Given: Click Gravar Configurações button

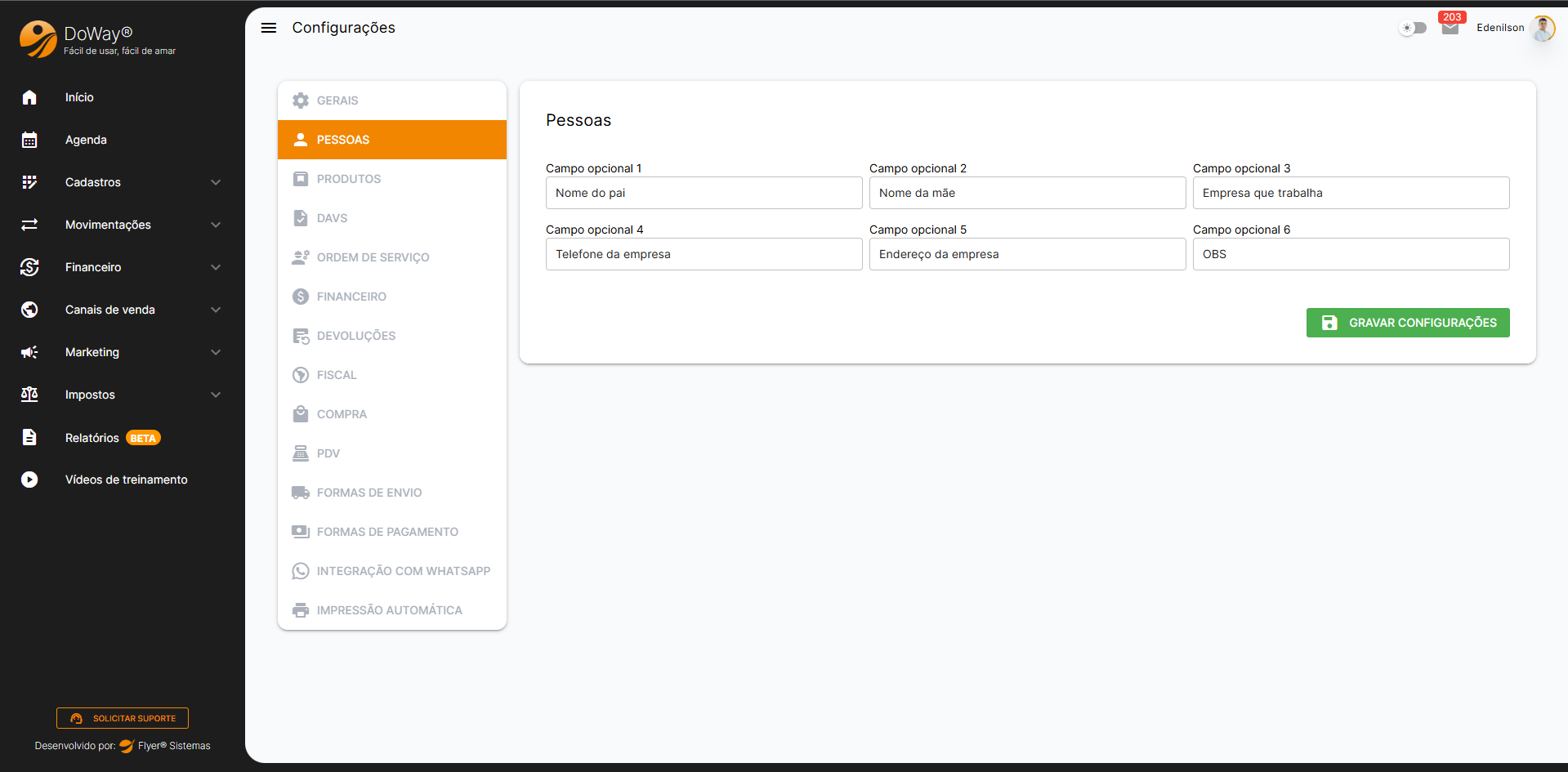Looking at the screenshot, I should click(1408, 323).
